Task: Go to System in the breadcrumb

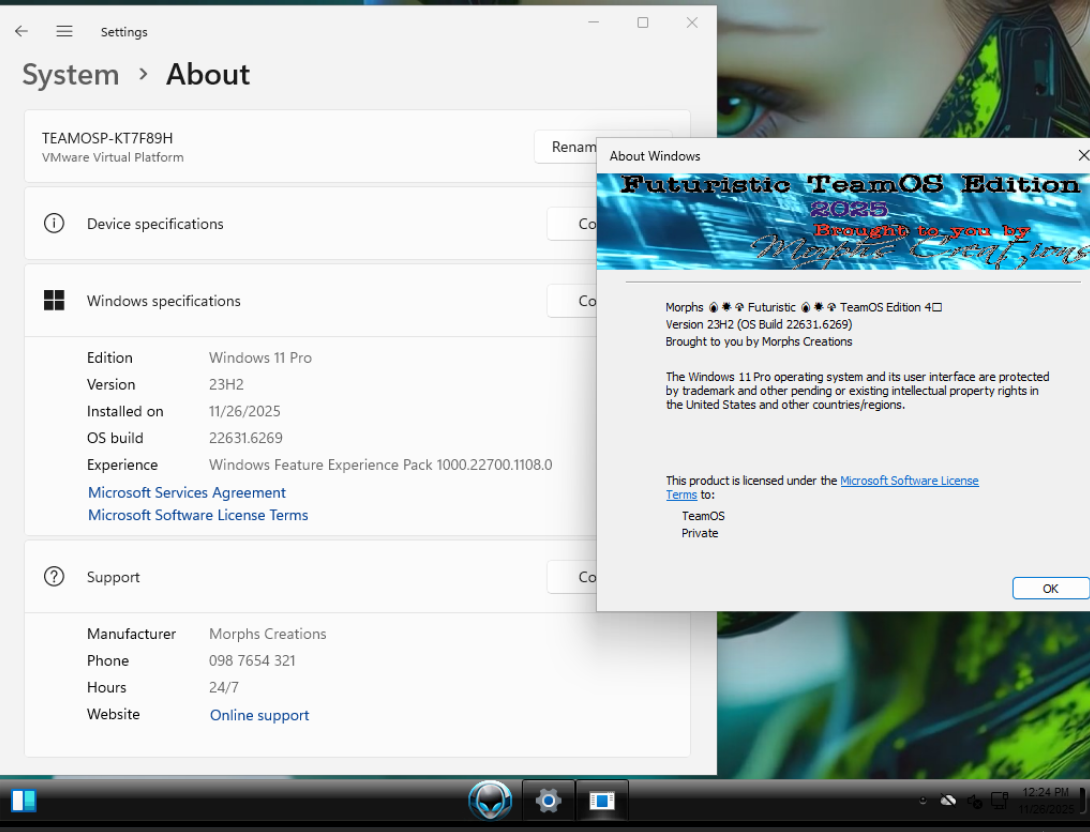Action: pyautogui.click(x=70, y=75)
